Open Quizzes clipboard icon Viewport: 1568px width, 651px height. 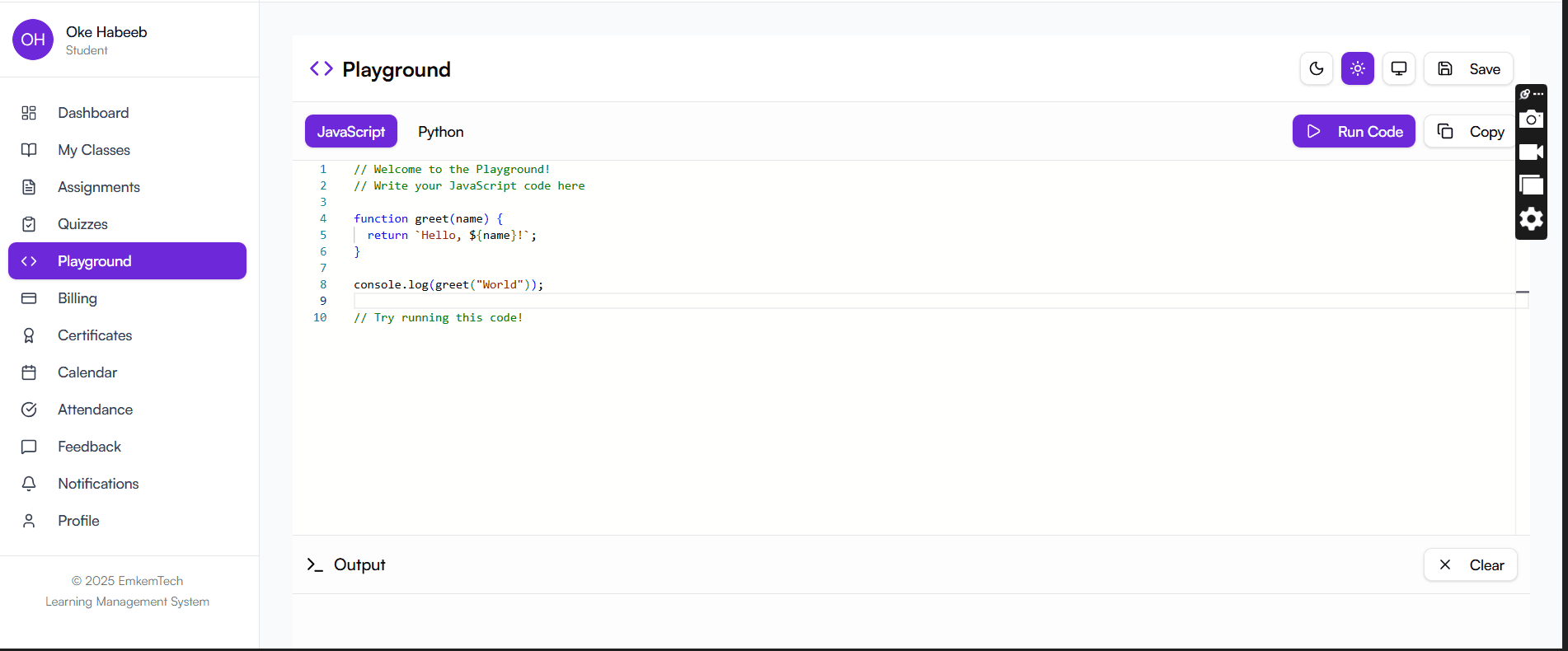pos(29,224)
